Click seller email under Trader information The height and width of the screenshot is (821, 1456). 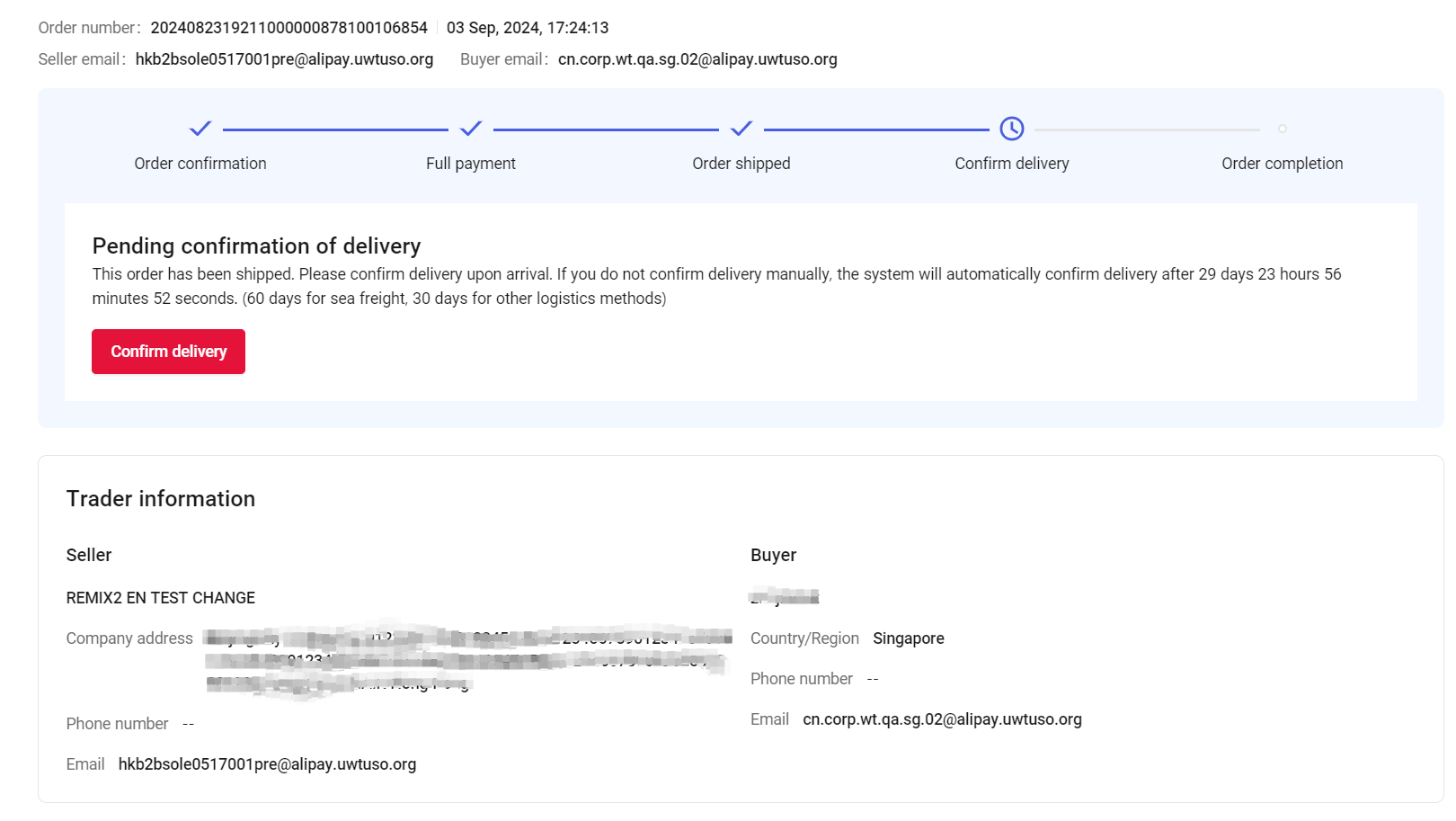267,764
